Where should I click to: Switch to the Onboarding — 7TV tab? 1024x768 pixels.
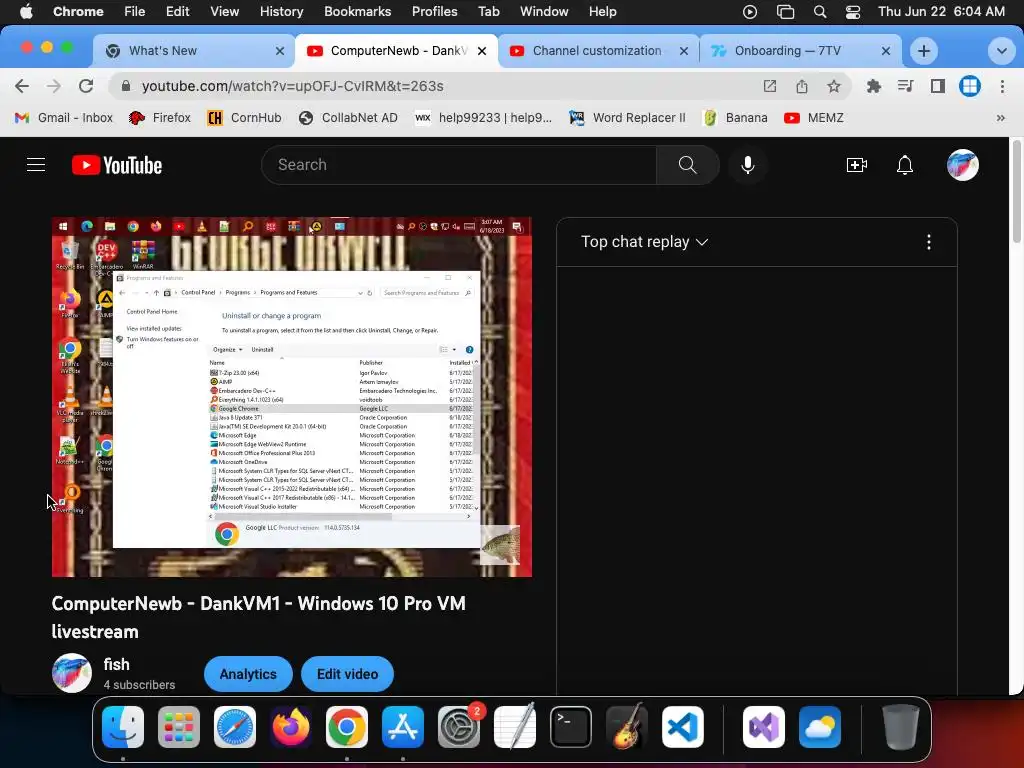[x=801, y=51]
